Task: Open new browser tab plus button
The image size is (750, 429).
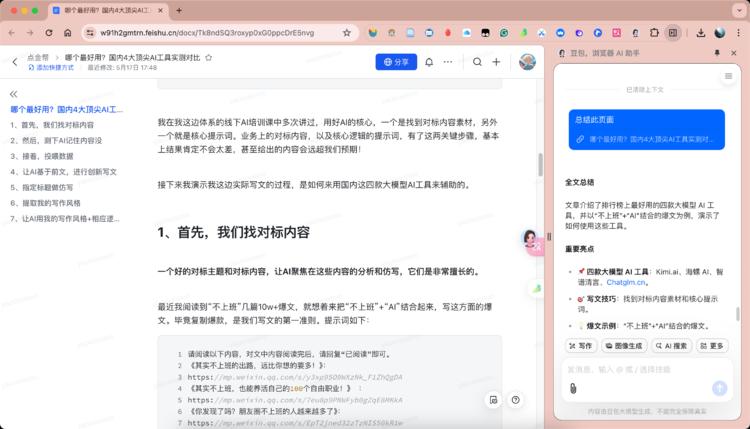Action: point(179,10)
